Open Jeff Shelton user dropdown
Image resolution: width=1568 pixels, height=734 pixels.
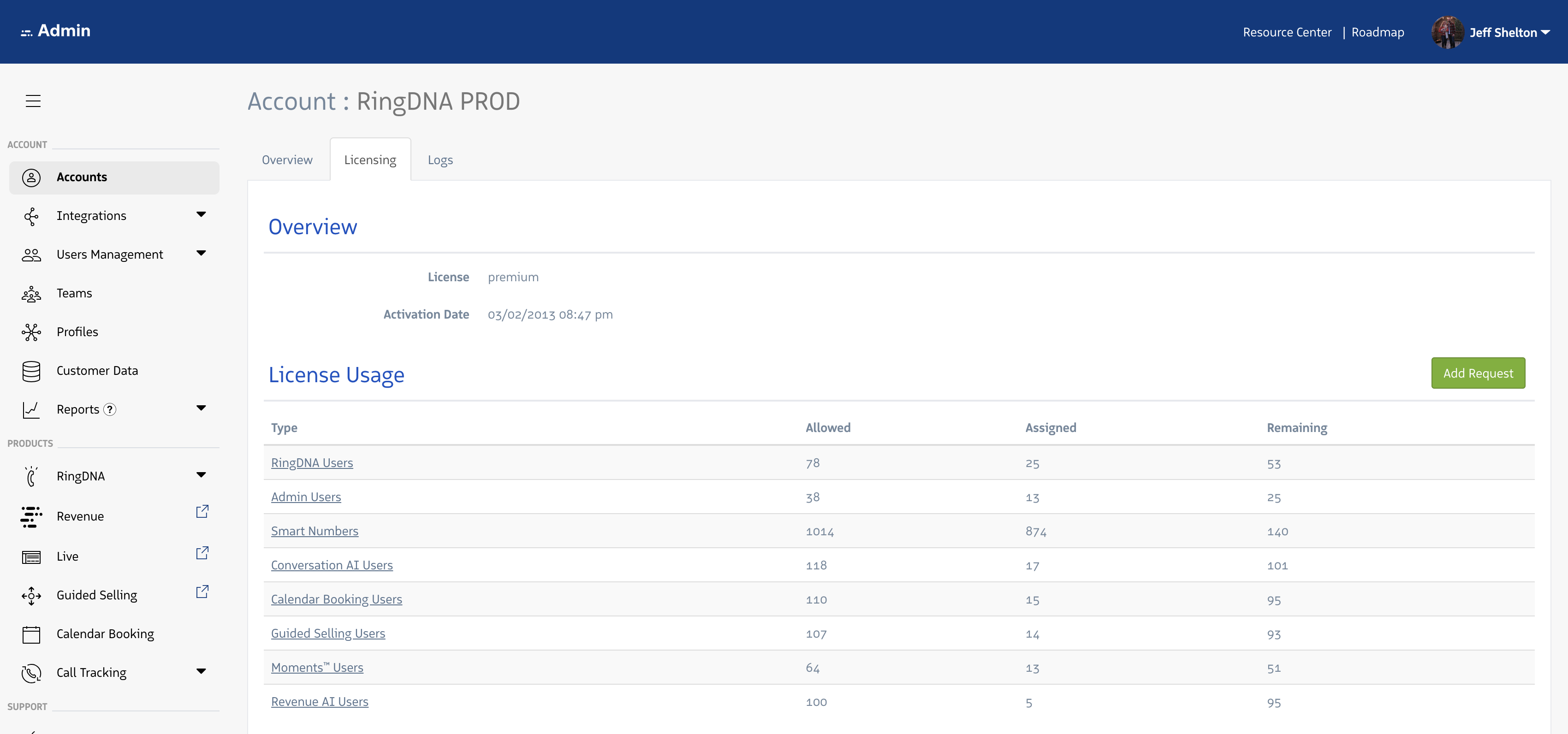[1509, 33]
